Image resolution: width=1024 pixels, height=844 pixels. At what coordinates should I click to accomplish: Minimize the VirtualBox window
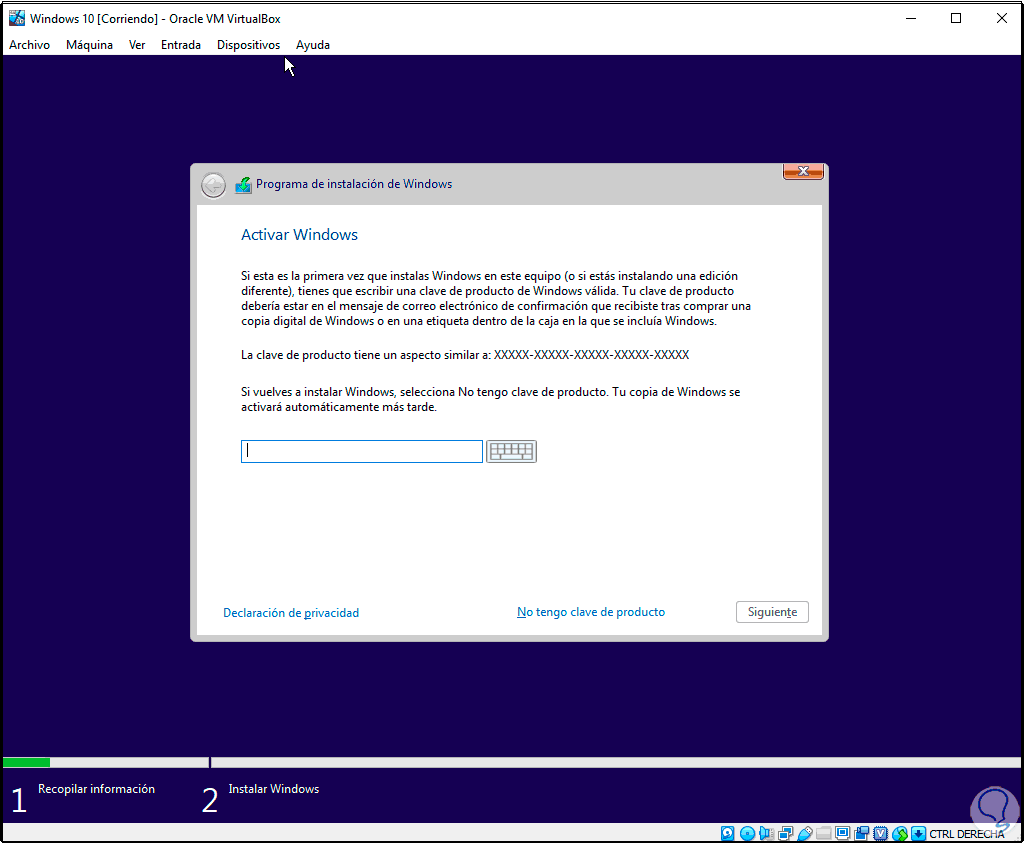pyautogui.click(x=911, y=18)
